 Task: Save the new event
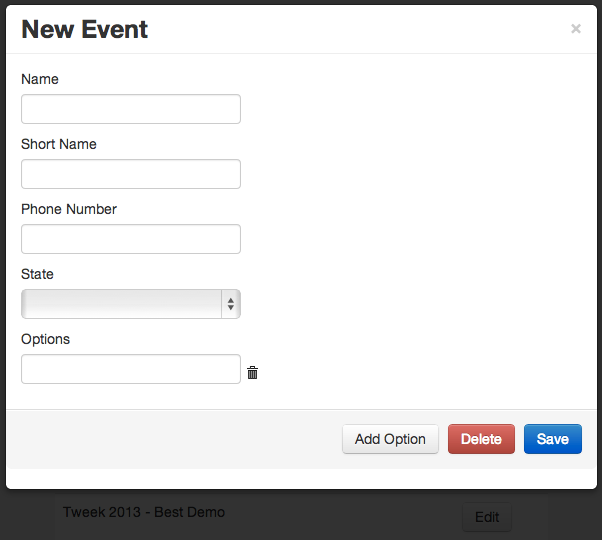click(552, 439)
